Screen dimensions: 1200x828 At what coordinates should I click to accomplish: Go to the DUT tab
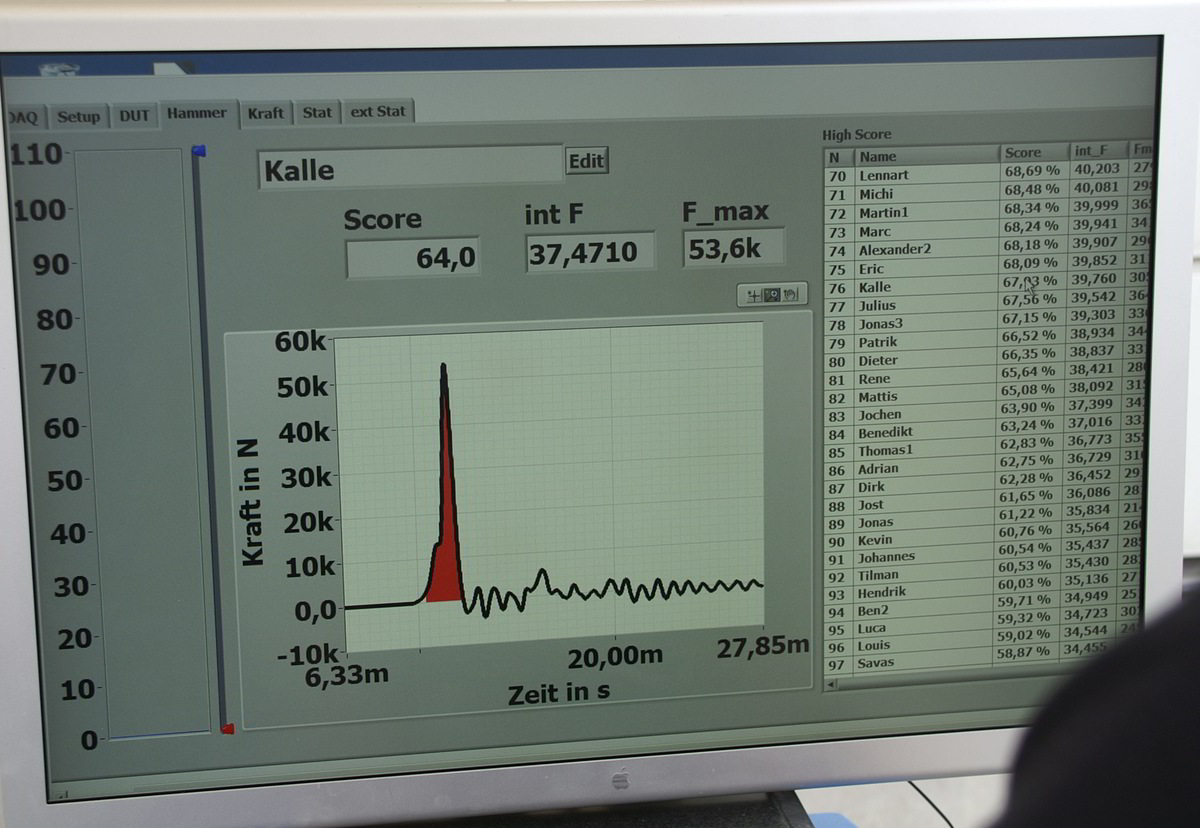pyautogui.click(x=134, y=115)
